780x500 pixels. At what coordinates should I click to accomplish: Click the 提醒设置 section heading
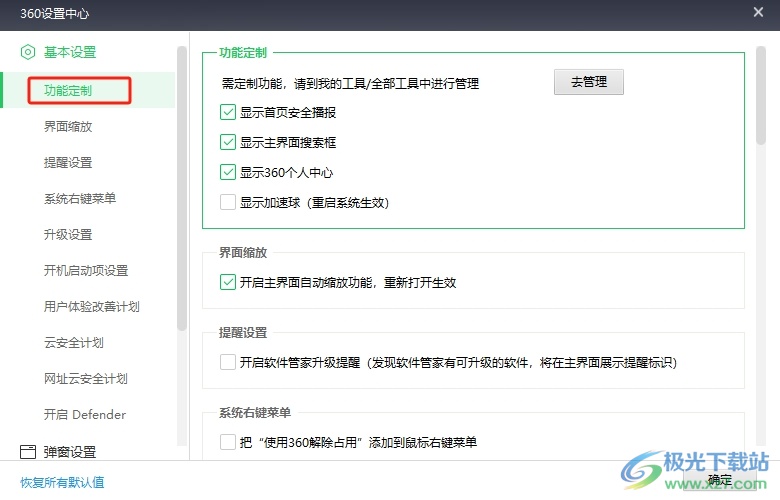coord(243,332)
